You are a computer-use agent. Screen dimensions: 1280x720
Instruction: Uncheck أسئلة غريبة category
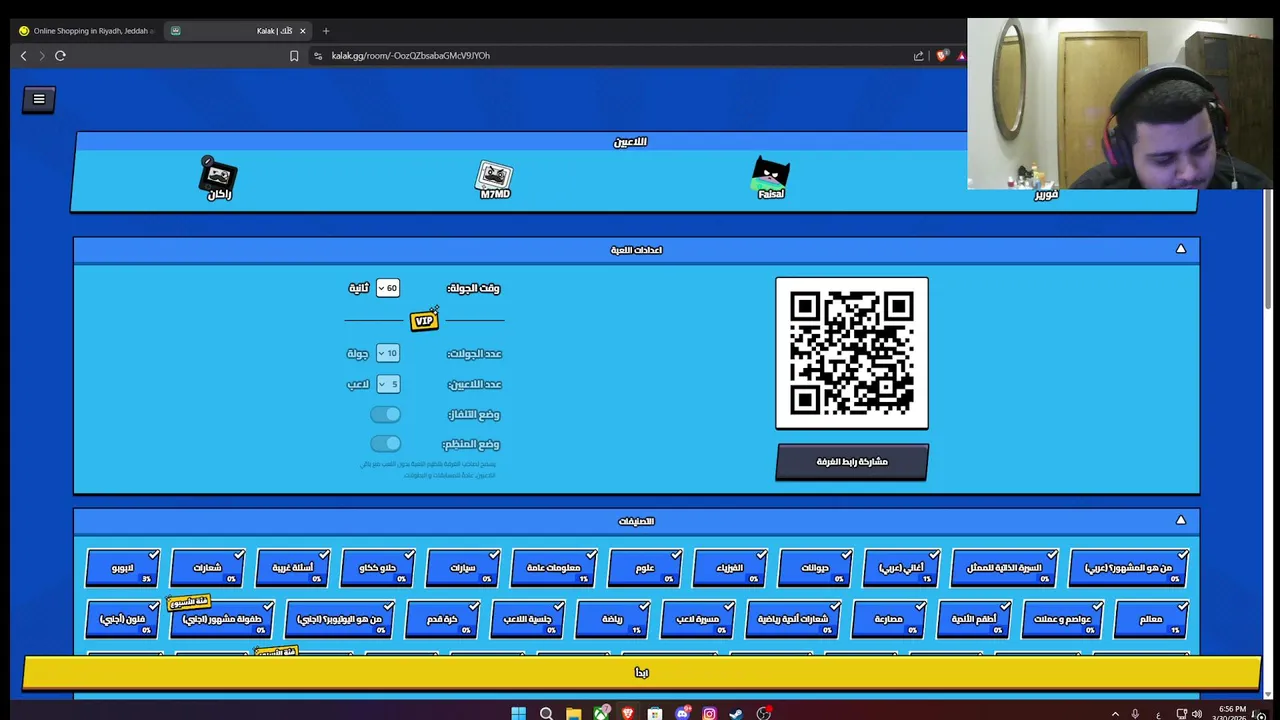point(292,568)
